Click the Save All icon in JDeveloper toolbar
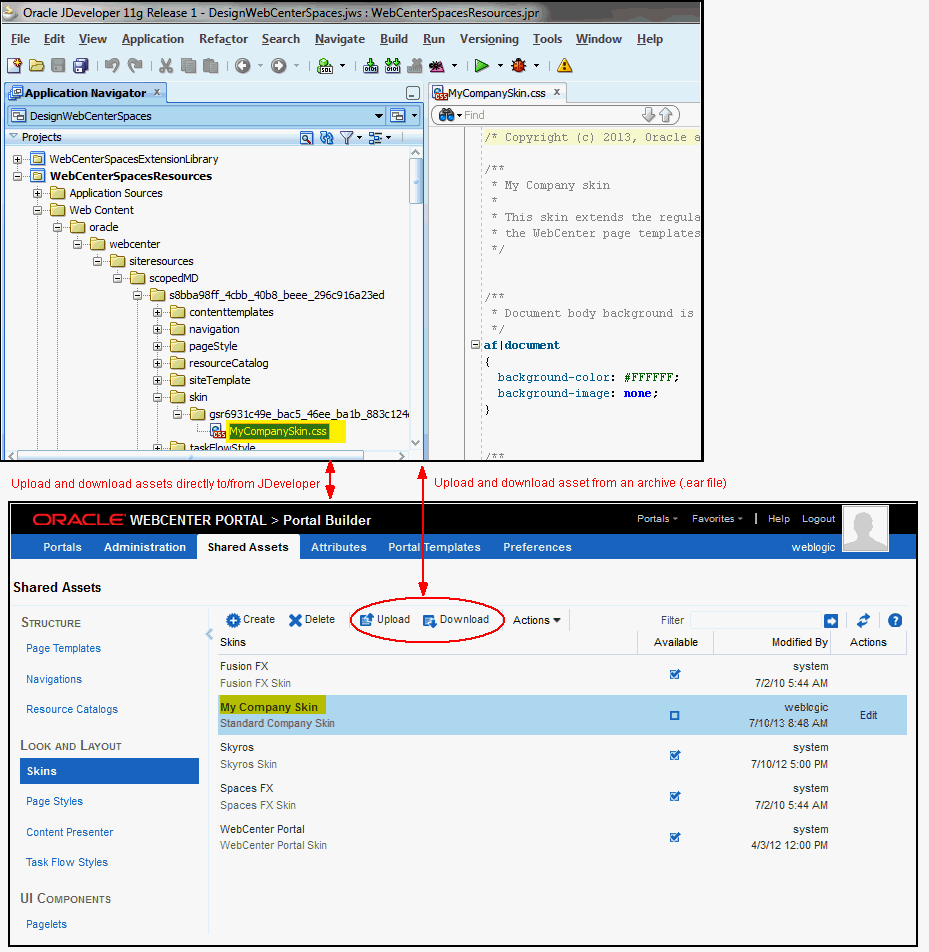Image resolution: width=929 pixels, height=952 pixels. pyautogui.click(x=81, y=66)
